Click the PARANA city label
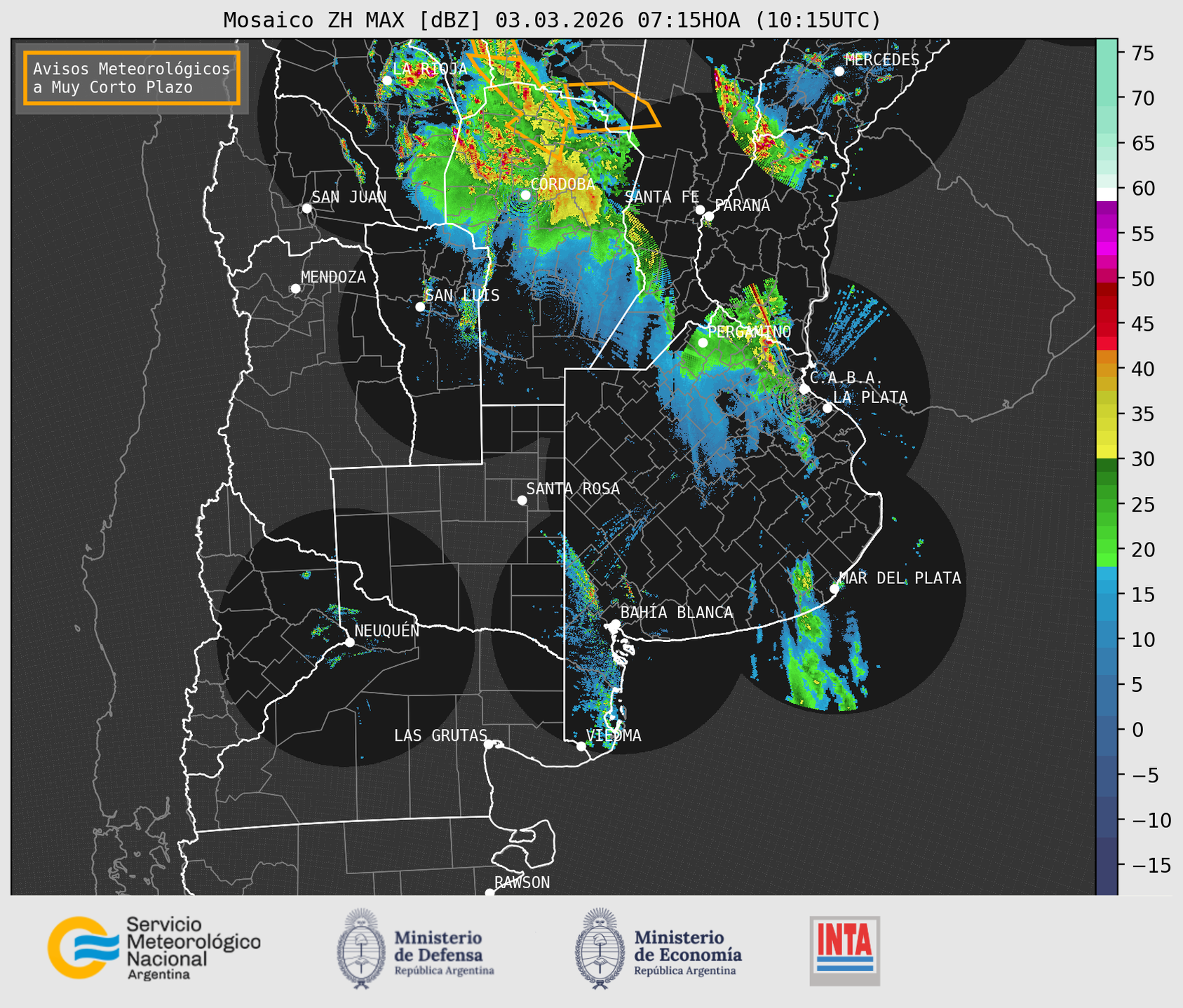Viewport: 1183px width, 1008px height. point(742,205)
